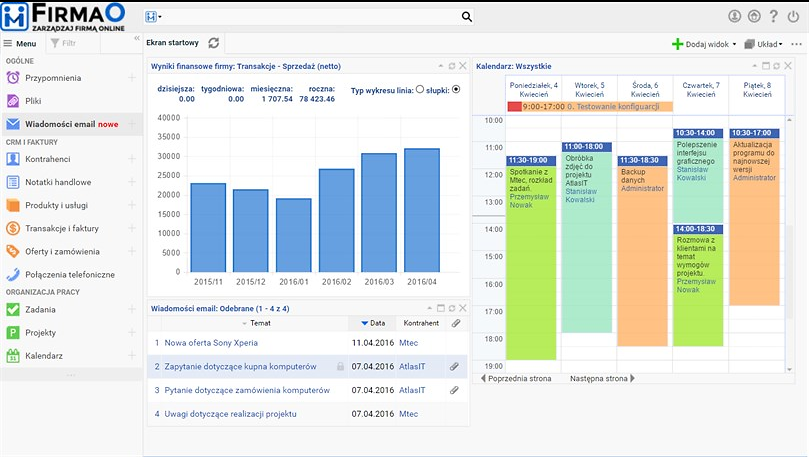Click the Przypomnienia alarm clock icon

[13, 78]
